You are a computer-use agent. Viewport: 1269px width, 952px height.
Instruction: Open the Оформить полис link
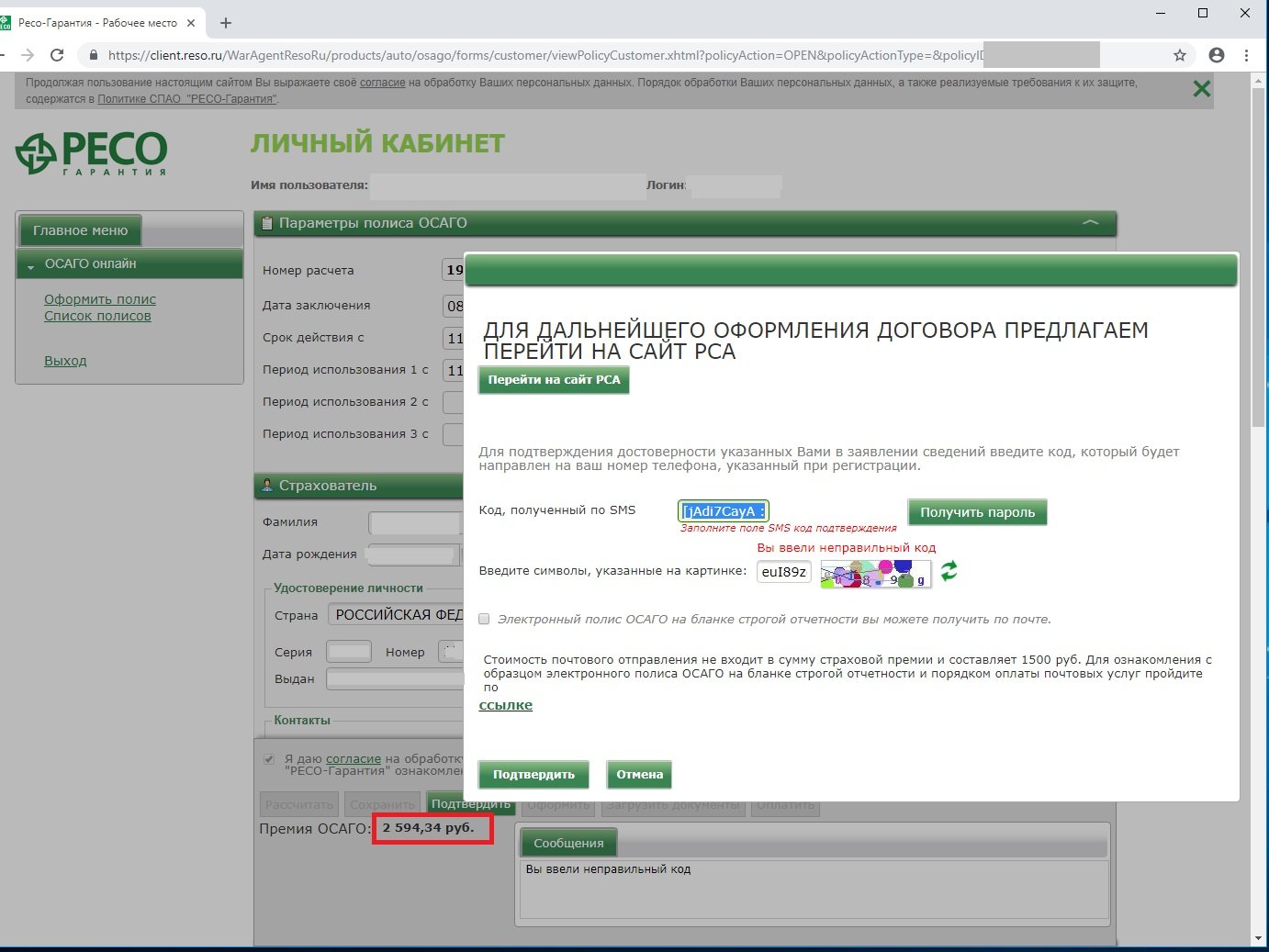tap(100, 299)
